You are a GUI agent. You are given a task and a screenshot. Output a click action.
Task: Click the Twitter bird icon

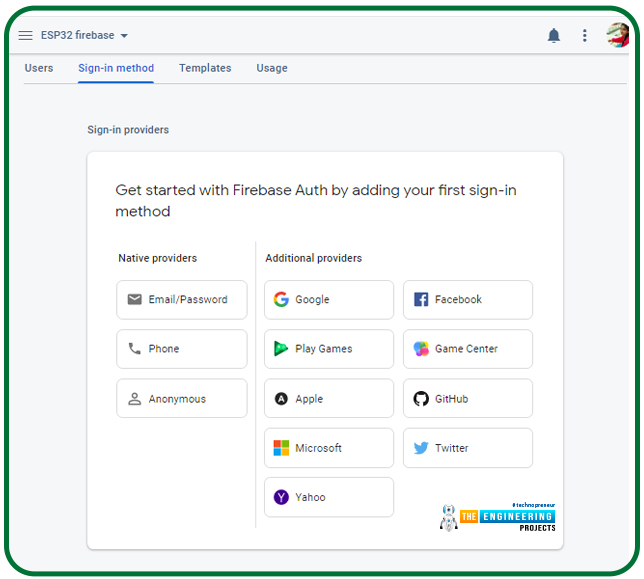pyautogui.click(x=421, y=448)
